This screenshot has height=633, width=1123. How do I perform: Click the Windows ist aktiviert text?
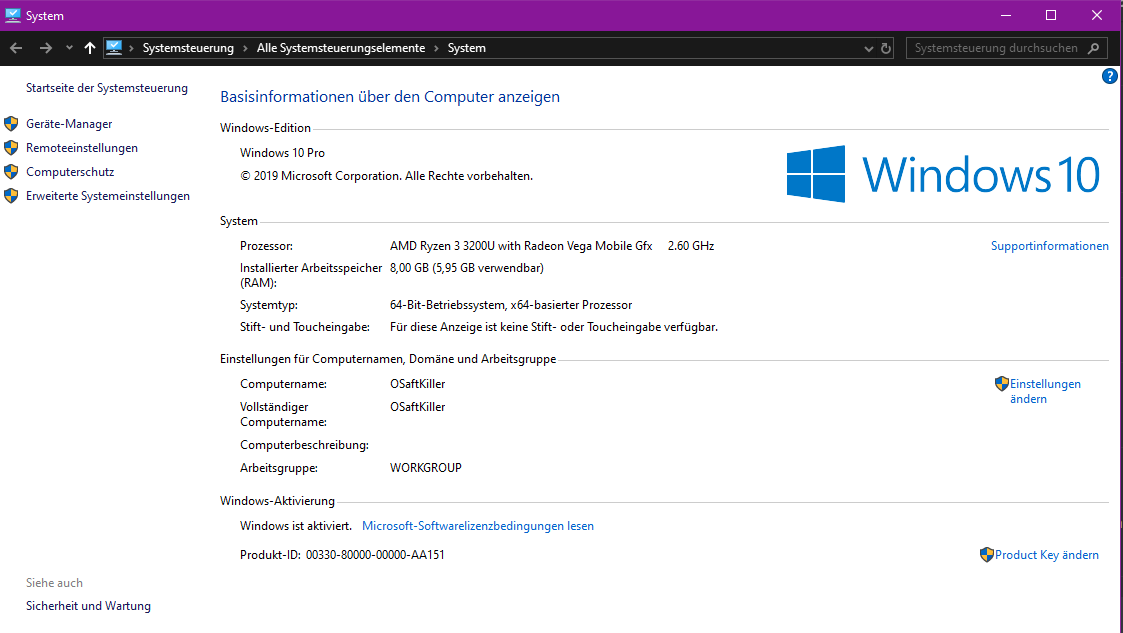[x=296, y=526]
